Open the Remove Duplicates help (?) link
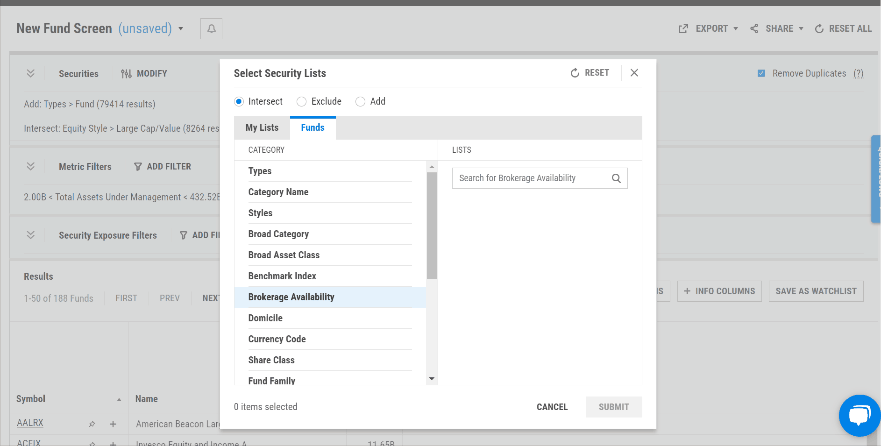 click(x=859, y=74)
